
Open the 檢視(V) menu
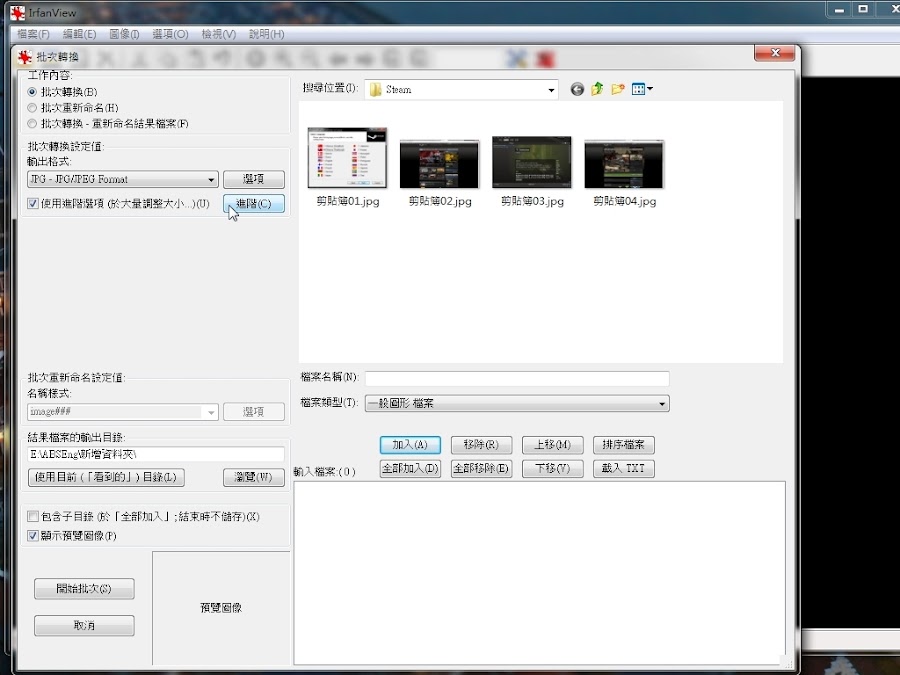(x=219, y=34)
